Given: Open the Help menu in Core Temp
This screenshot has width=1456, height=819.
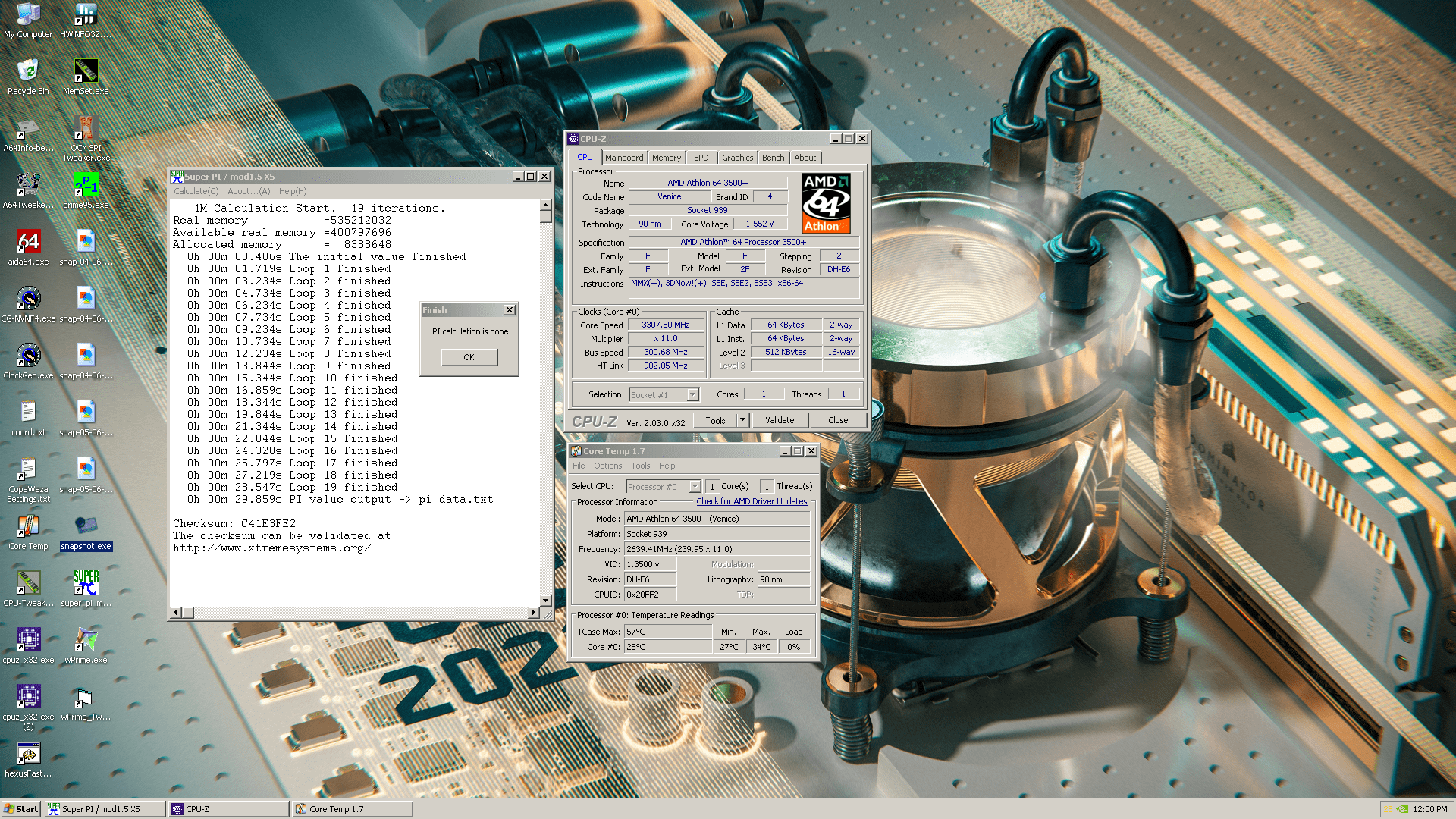Looking at the screenshot, I should [x=667, y=466].
